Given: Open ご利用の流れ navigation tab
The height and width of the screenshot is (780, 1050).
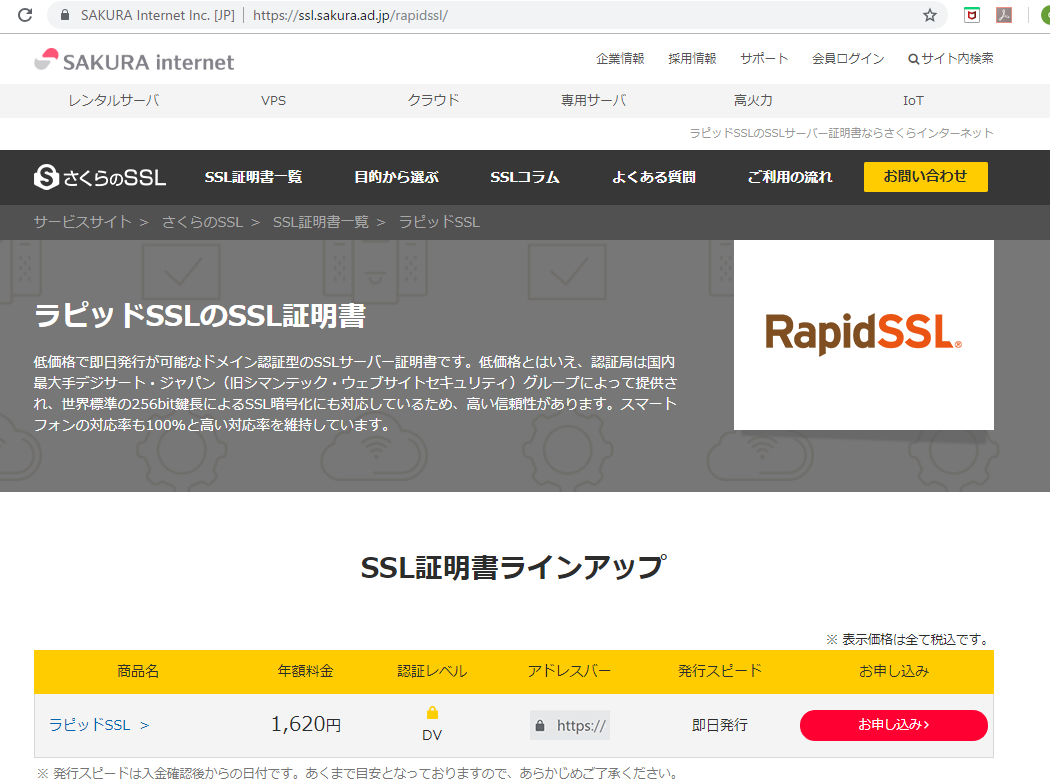Looking at the screenshot, I should point(790,177).
